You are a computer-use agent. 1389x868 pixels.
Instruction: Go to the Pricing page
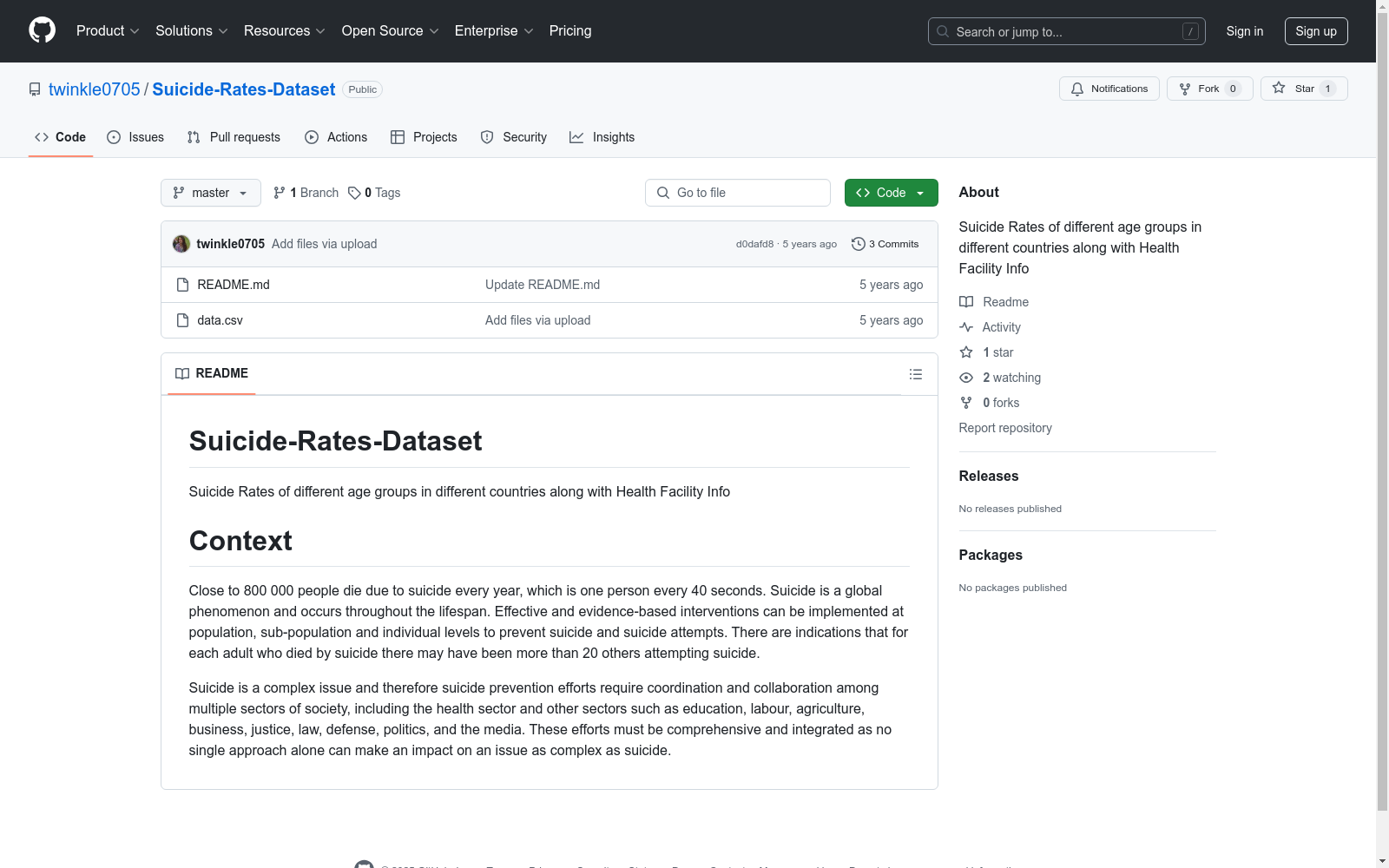coord(570,30)
